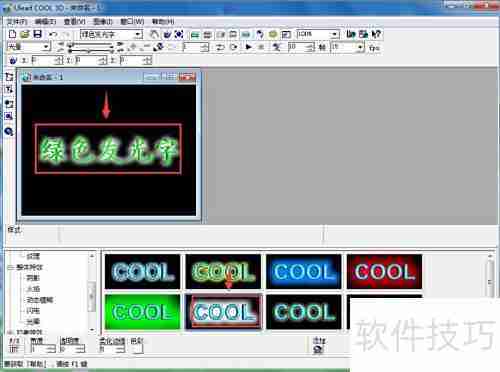Collapse the 整体特效 tree node
The width and height of the screenshot is (500, 372).
[x=10, y=267]
